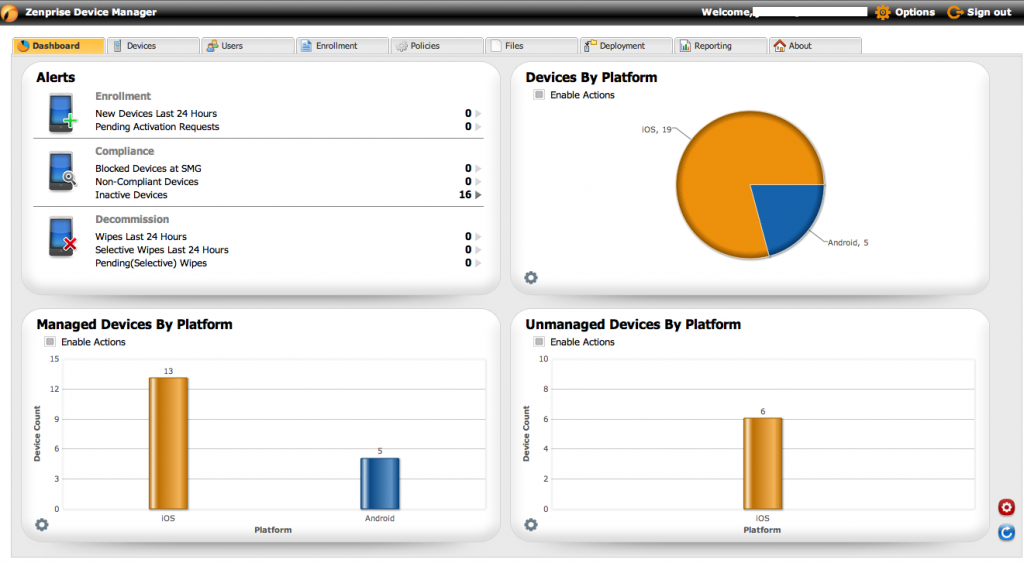Tick Enable Actions in Managed Devices panel
Screen dimensions: 1024x563
pos(50,342)
